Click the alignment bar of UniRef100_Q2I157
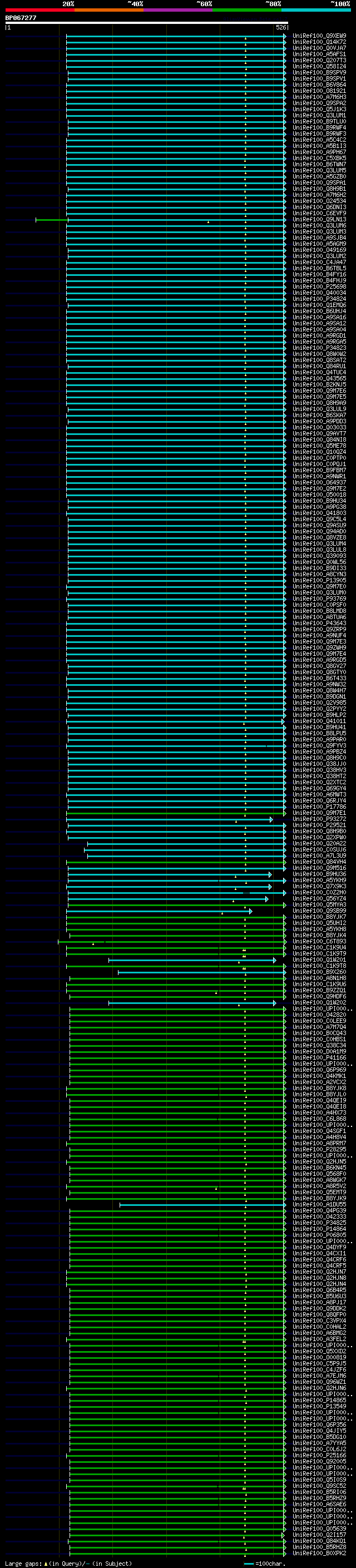The height and width of the screenshot is (1568, 356). coord(176,1536)
